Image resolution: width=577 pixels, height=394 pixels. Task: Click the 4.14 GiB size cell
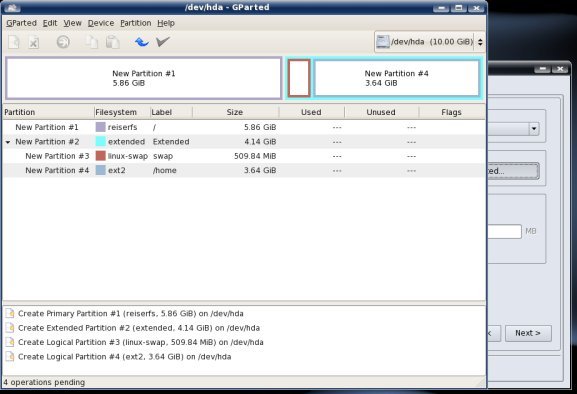click(x=260, y=142)
